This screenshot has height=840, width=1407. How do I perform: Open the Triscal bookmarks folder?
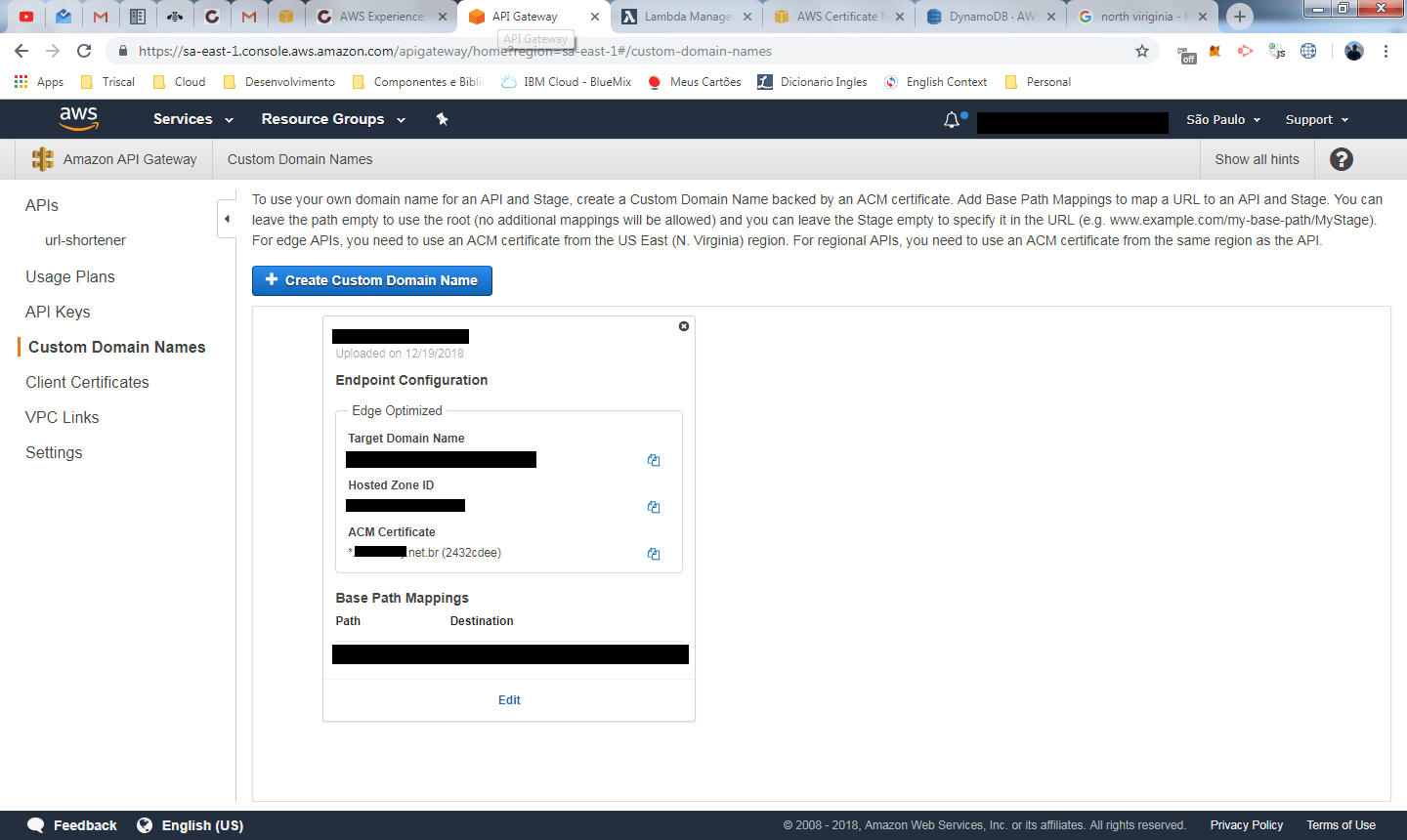(x=107, y=82)
